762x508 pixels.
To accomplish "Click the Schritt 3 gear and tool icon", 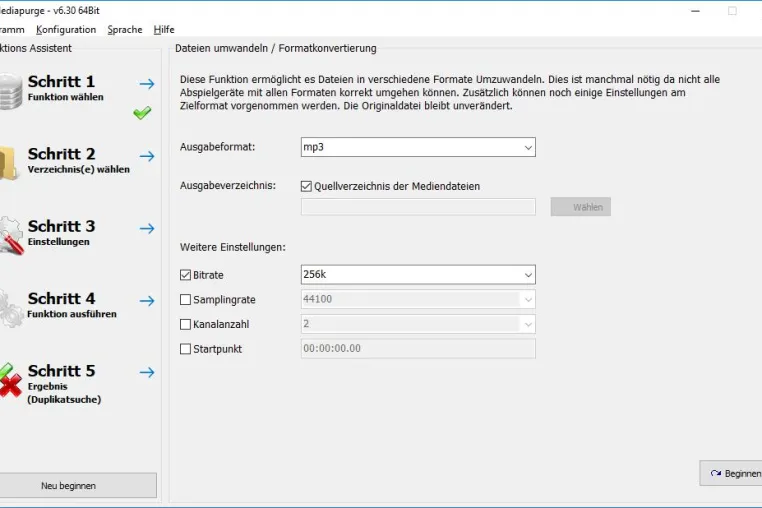I will point(11,235).
